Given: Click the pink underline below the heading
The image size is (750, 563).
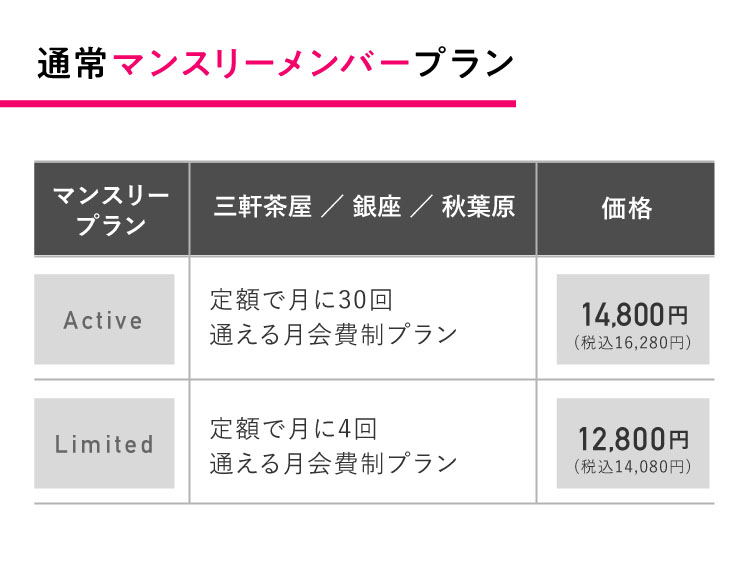Looking at the screenshot, I should point(258,103).
